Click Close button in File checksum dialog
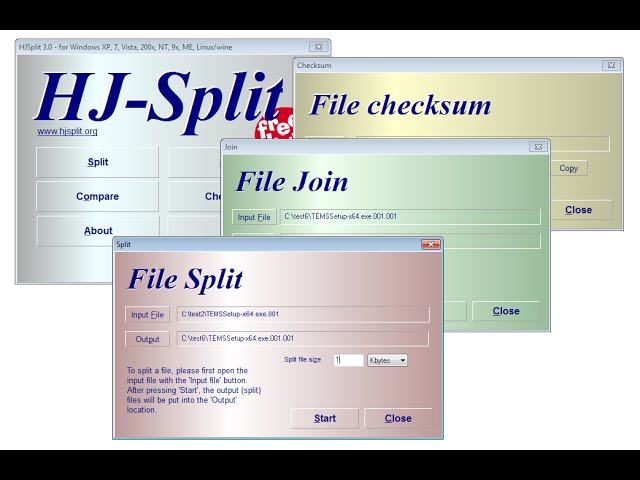The image size is (640, 480). [x=578, y=210]
